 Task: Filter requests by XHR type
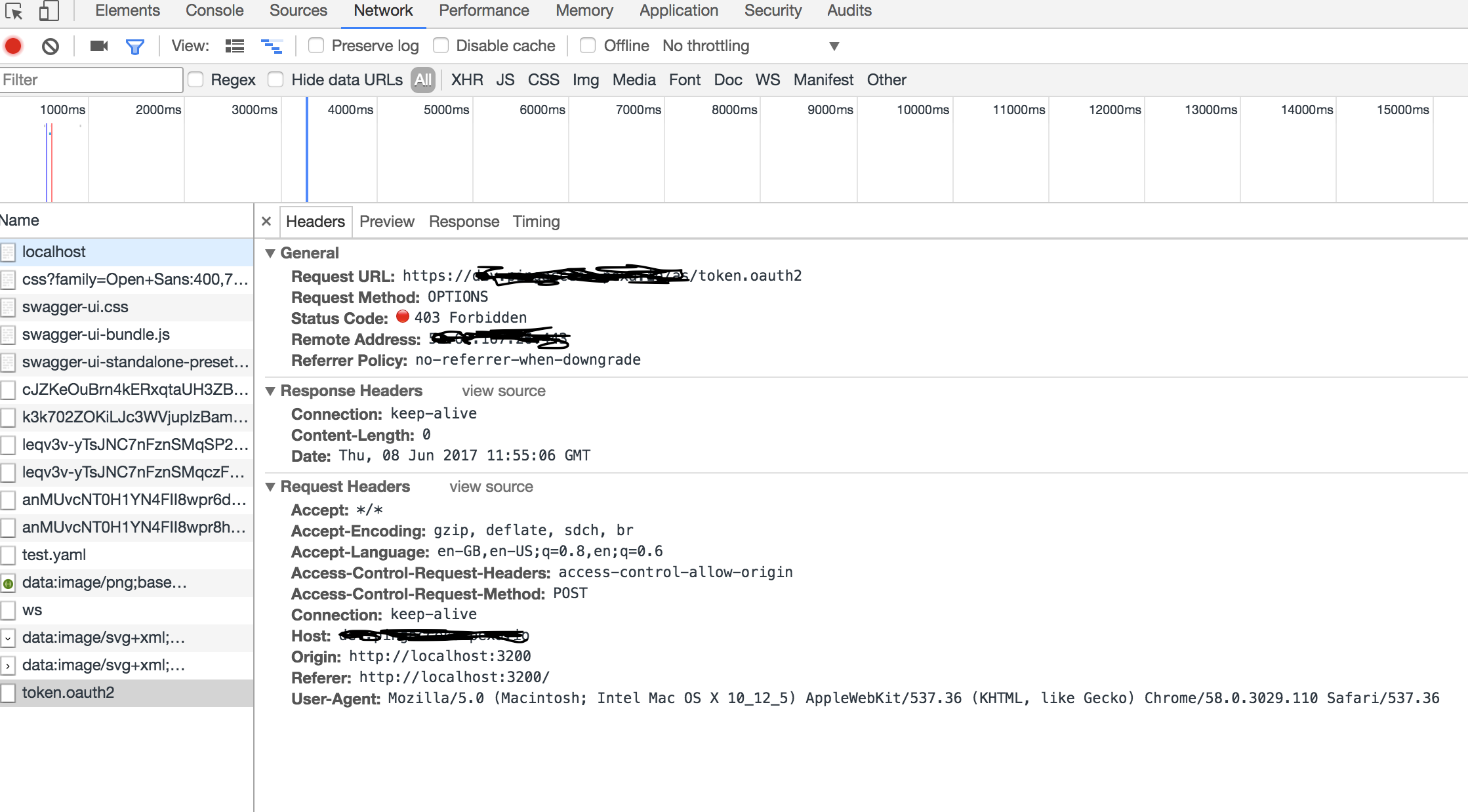466,80
